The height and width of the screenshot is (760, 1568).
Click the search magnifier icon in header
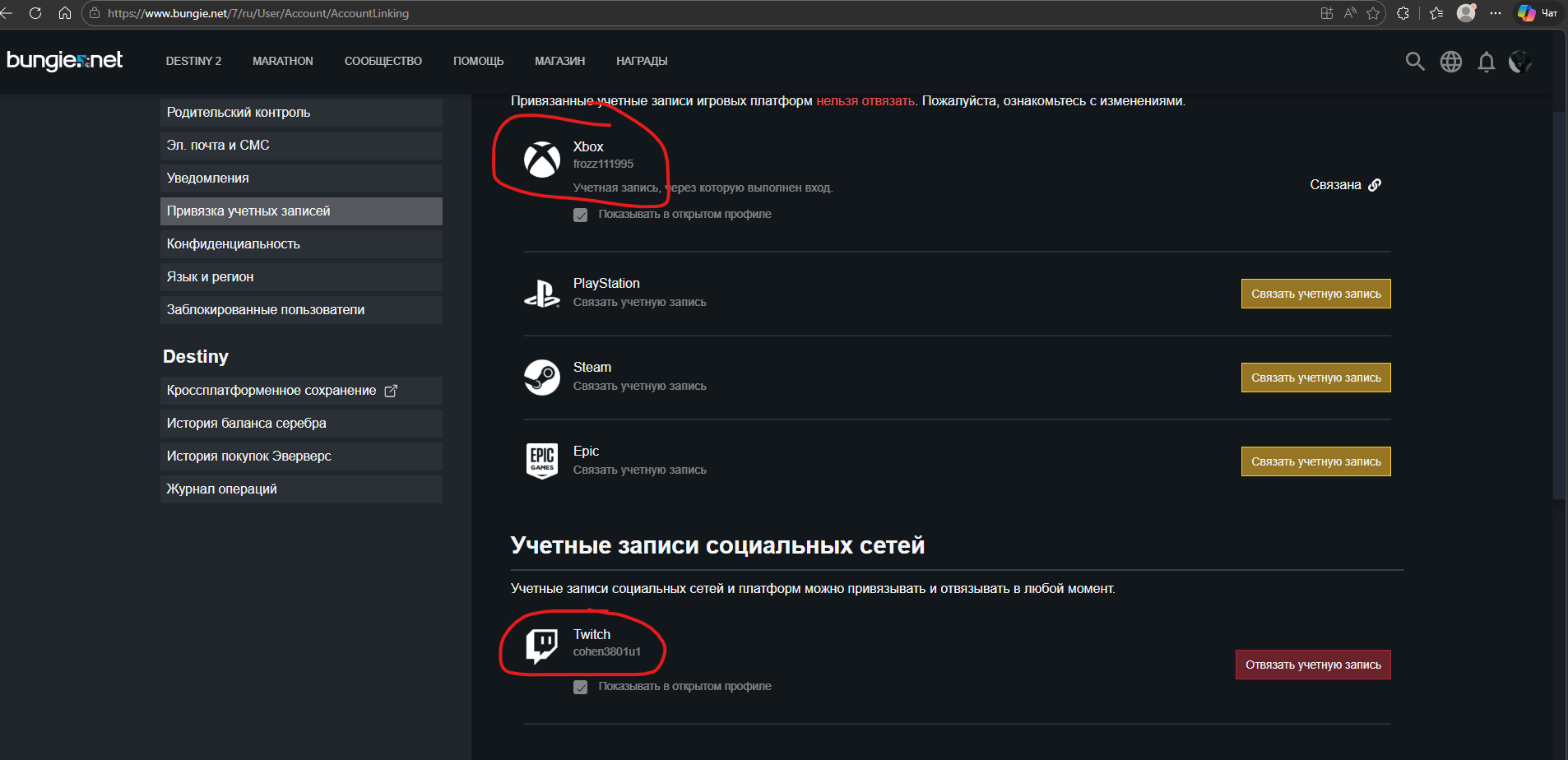[1414, 62]
